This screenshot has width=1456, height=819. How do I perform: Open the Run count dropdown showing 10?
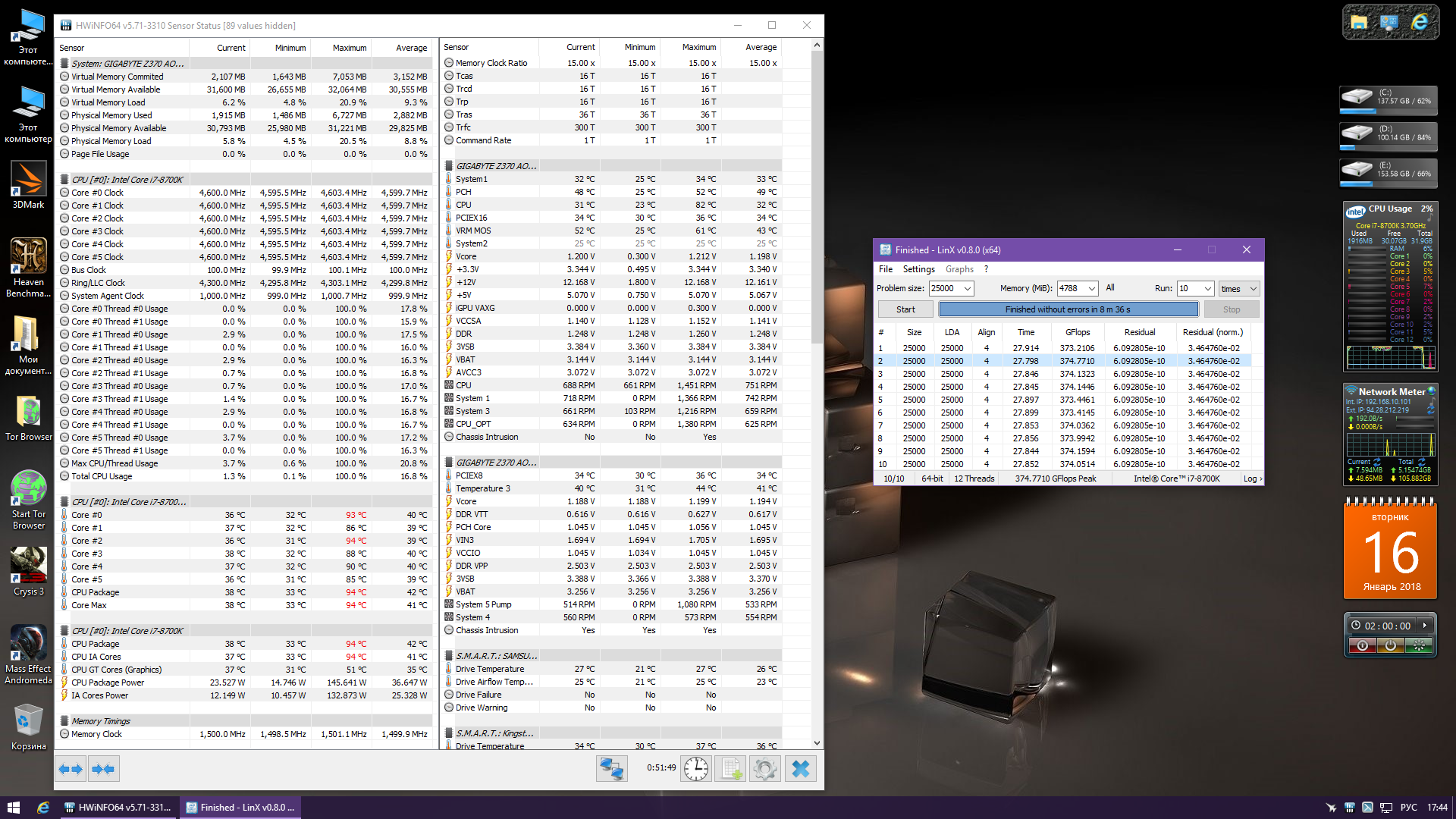tap(1207, 289)
